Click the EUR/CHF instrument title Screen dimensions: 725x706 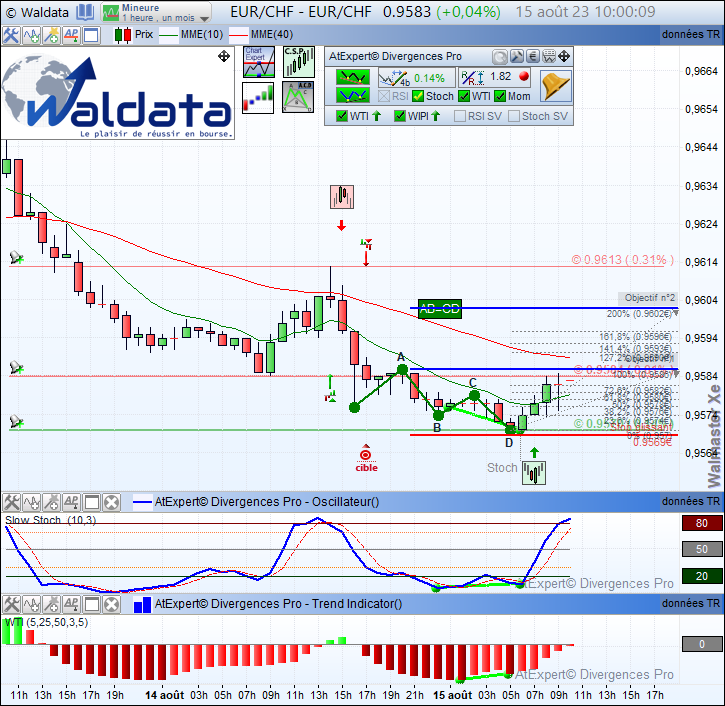coord(301,12)
